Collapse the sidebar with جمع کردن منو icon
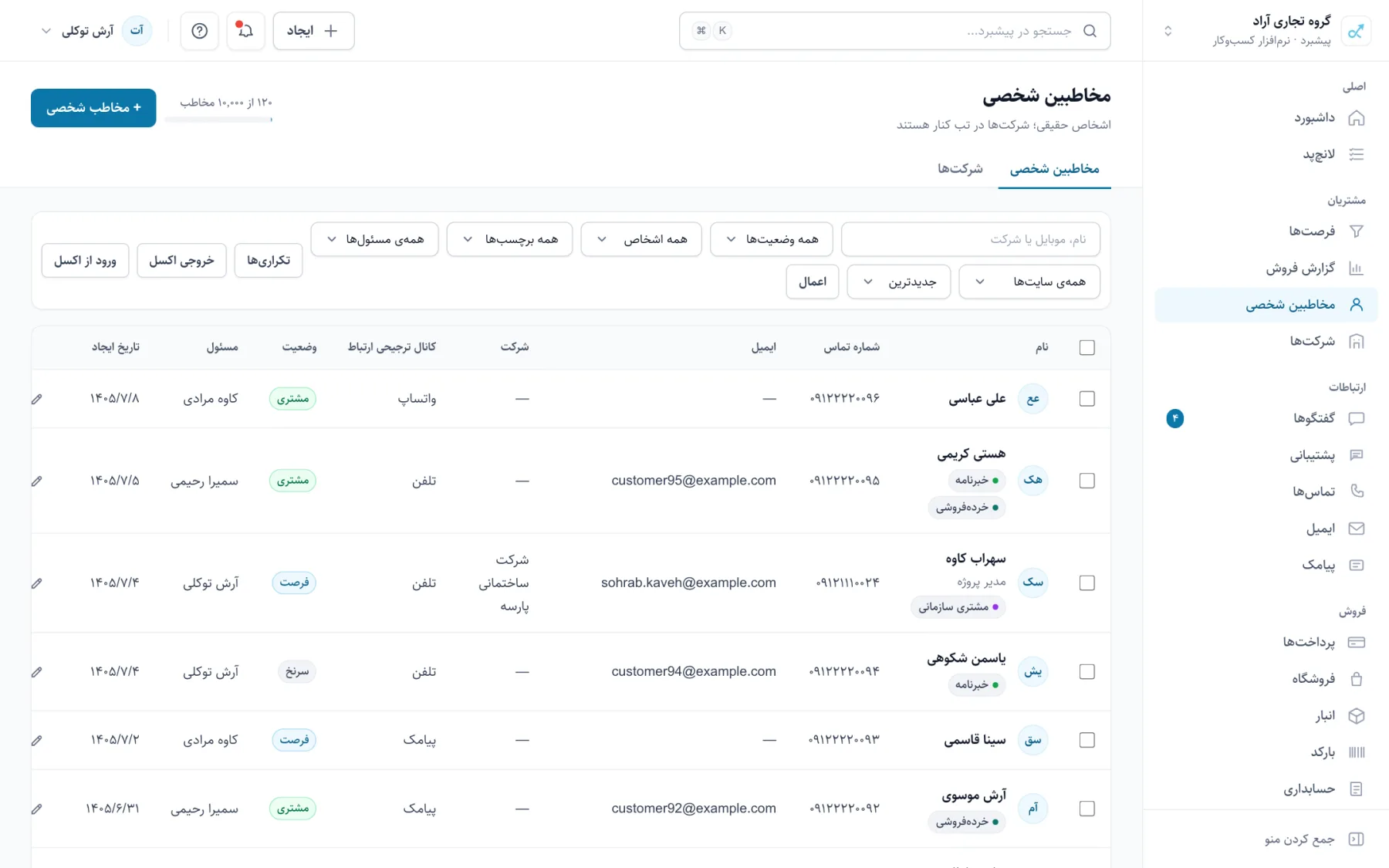Screen dimensions: 1389x868 coord(1356,839)
